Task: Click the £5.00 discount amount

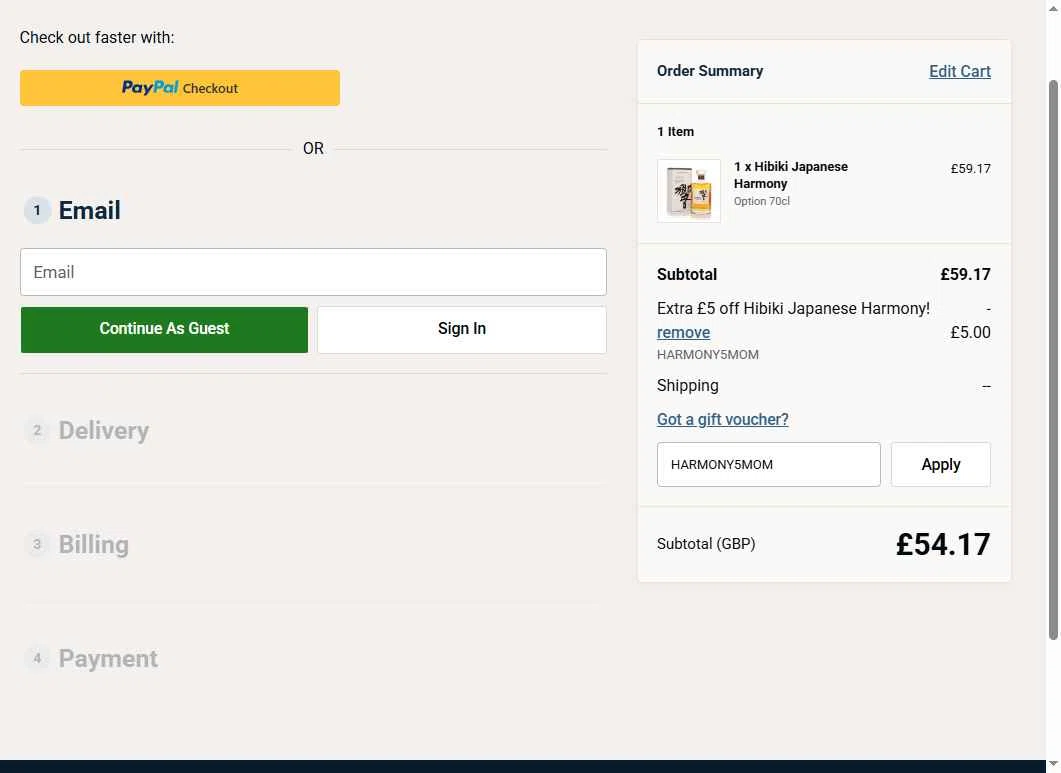Action: pos(970,332)
